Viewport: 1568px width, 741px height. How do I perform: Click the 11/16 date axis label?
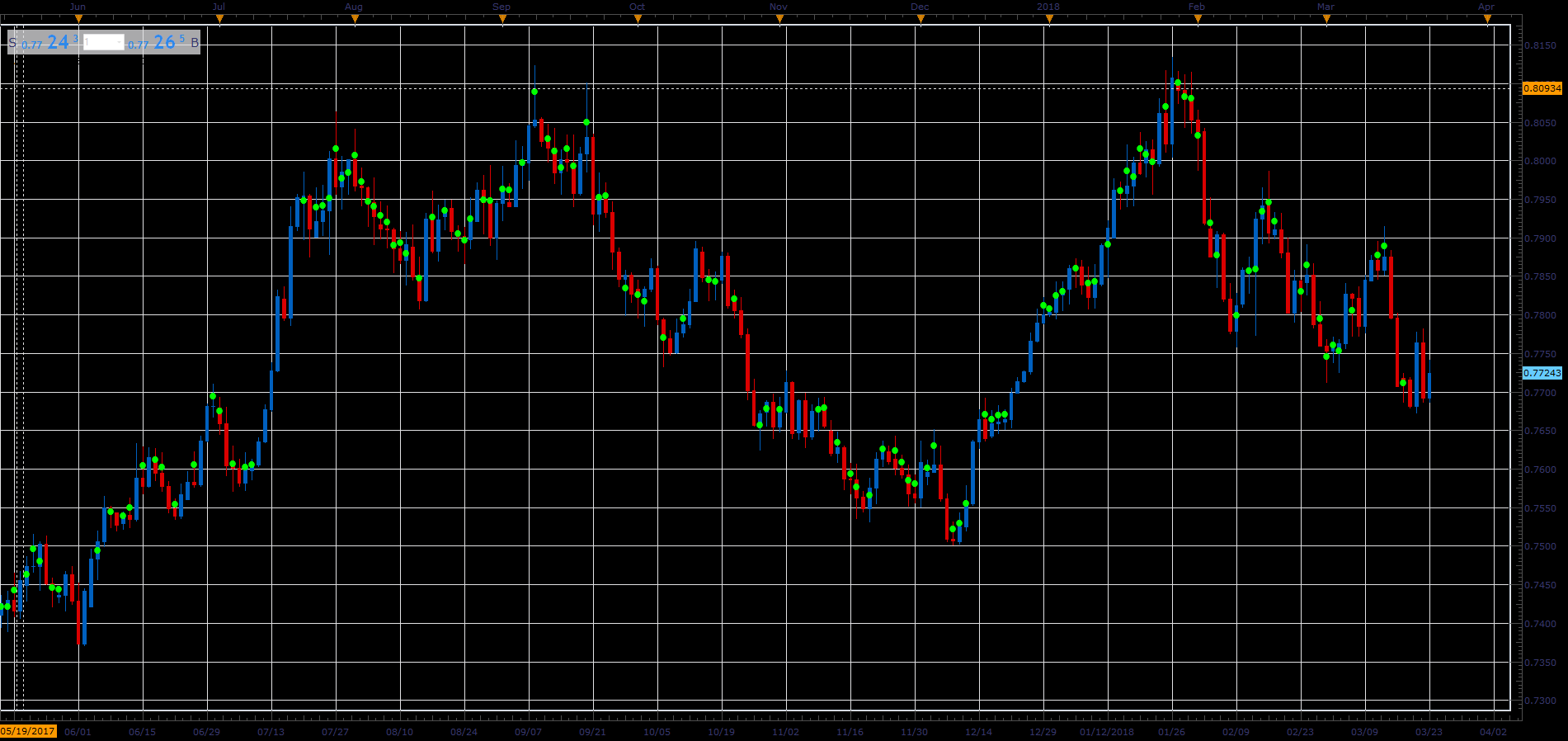coord(850,732)
